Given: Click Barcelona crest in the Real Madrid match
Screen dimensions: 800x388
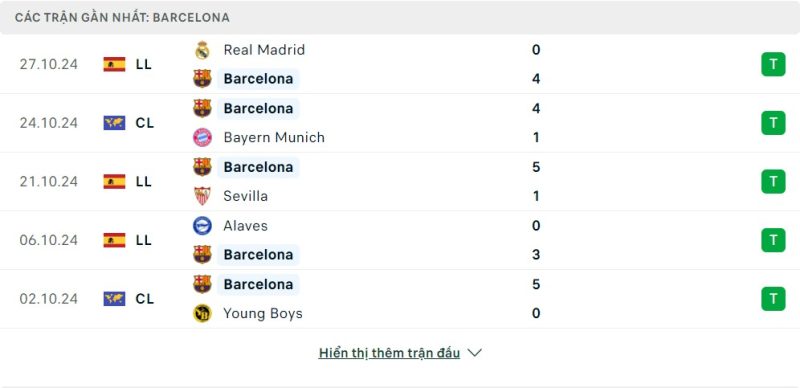Looking at the screenshot, I should tap(202, 79).
